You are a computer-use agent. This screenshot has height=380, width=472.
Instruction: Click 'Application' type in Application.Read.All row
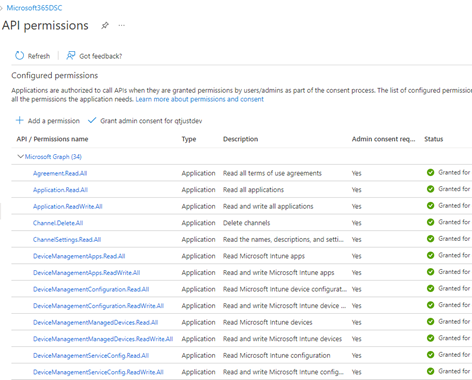(199, 190)
